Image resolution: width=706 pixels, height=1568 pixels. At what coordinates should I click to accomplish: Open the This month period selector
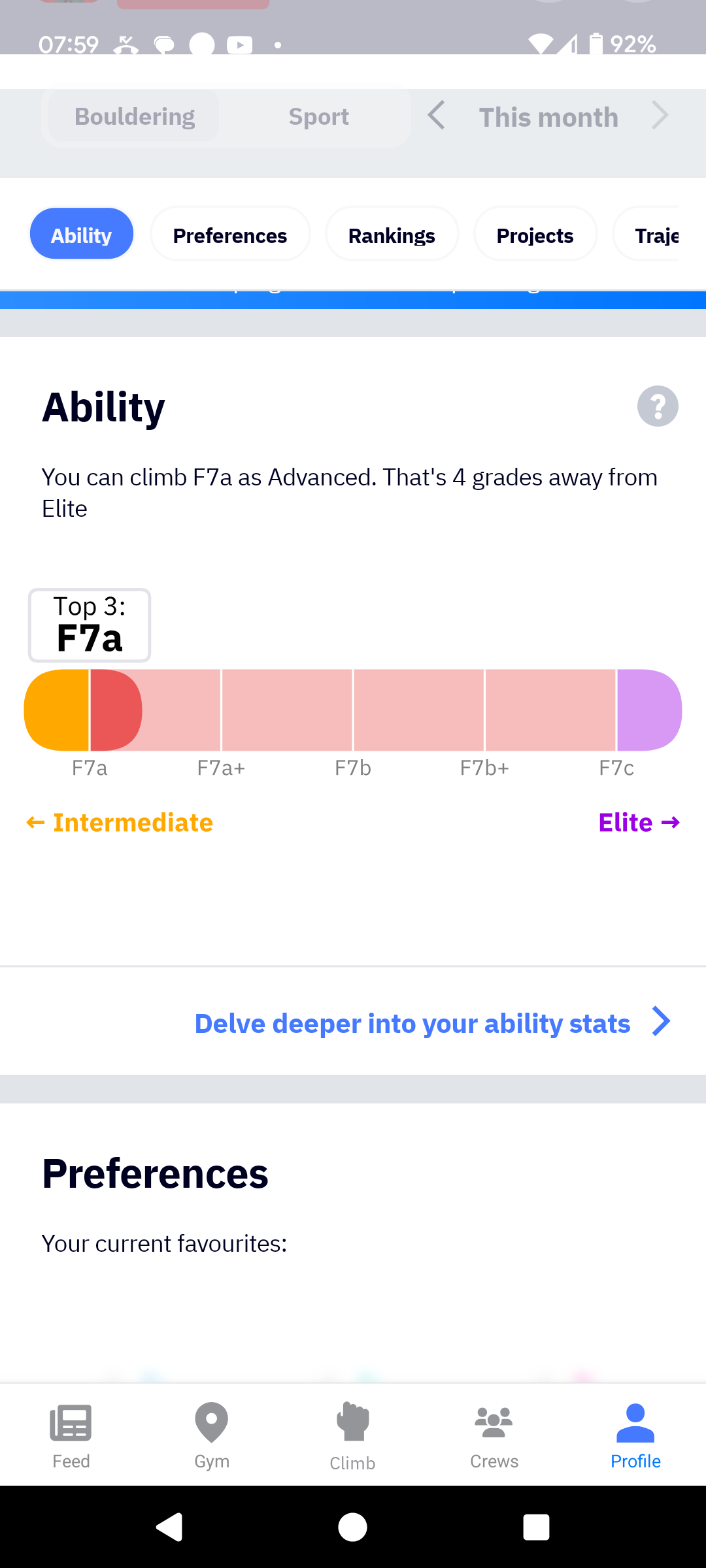click(548, 118)
